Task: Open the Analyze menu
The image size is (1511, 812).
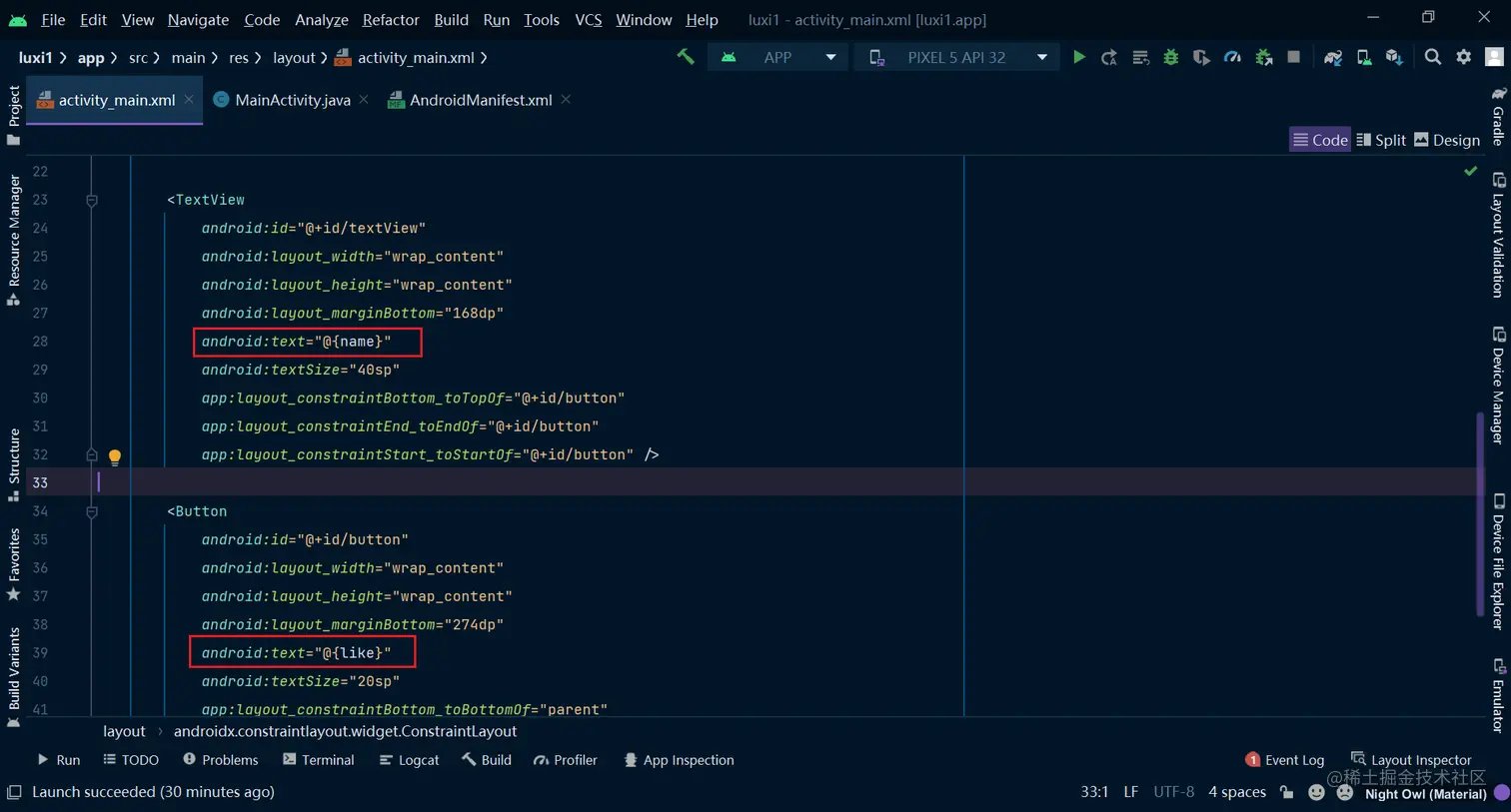Action: click(x=322, y=19)
